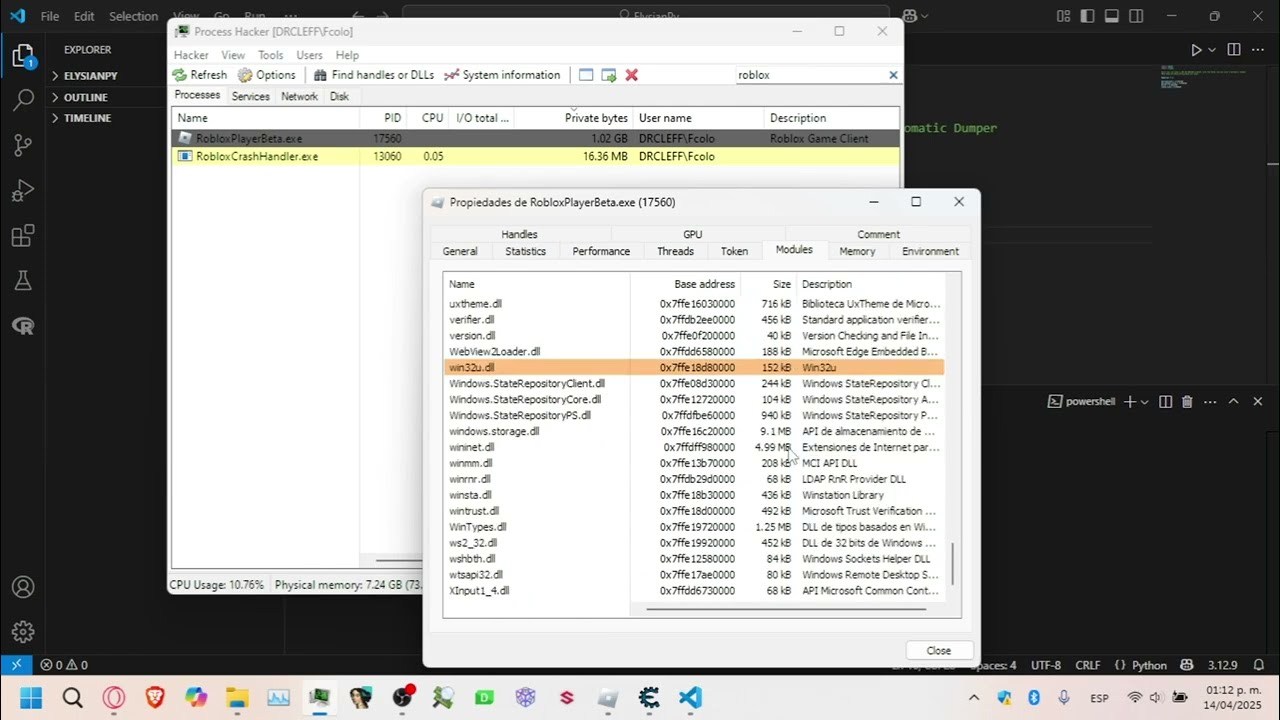Toggle VS Code primary side bar layout icon
Screen dimensions: 1280x720
[1088, 16]
